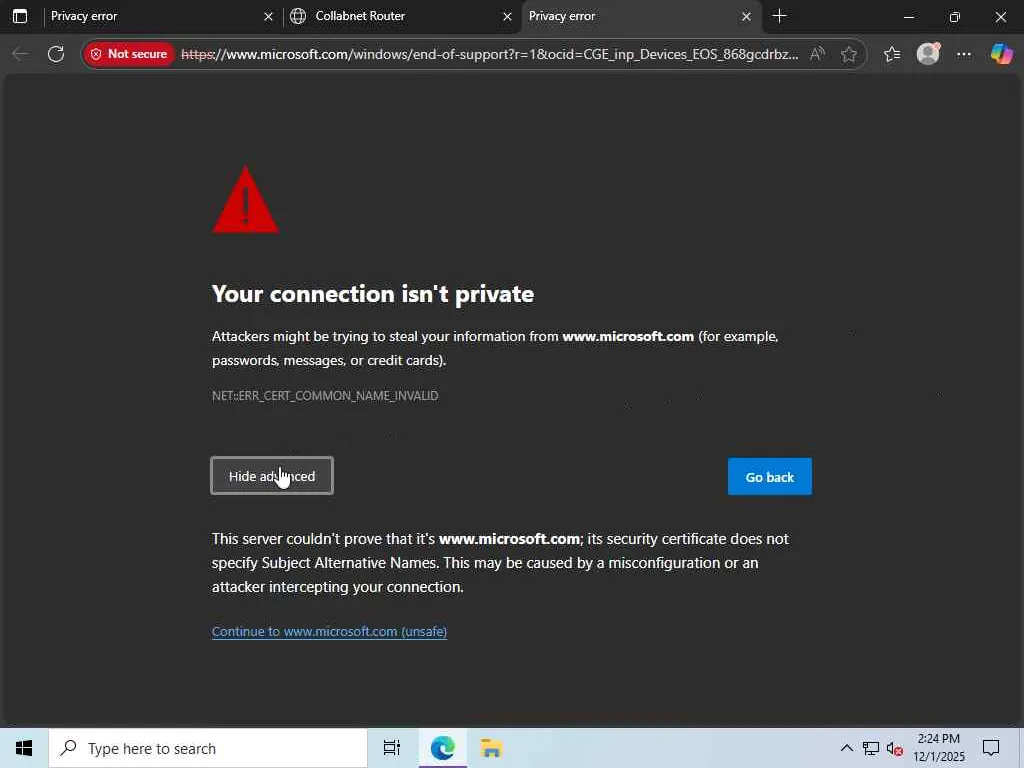This screenshot has height=768, width=1024.
Task: Reload the page with refresh icon
Action: (x=56, y=54)
